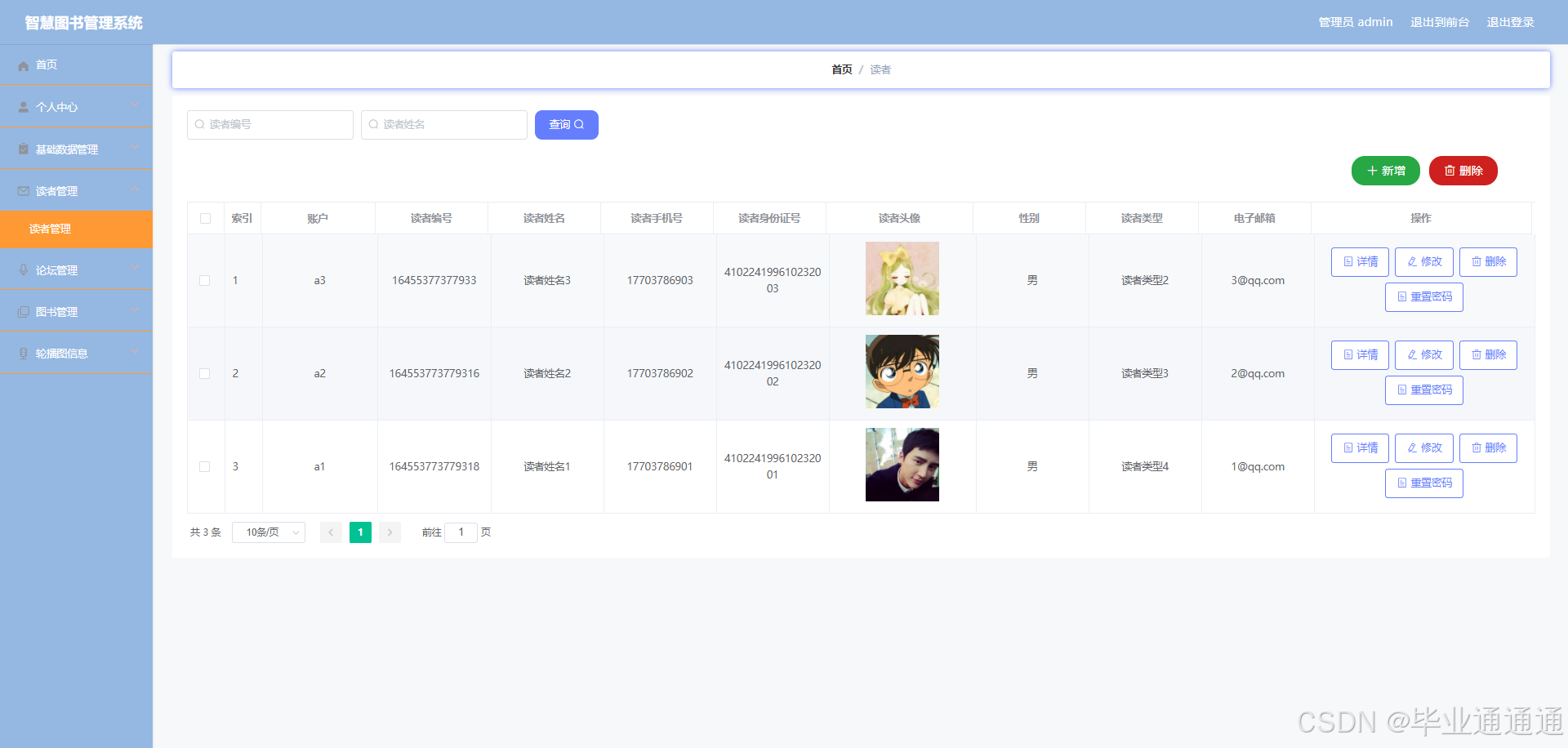Open 轮播图信息 using its sidebar icon
Image resolution: width=1568 pixels, height=748 pixels.
pos(23,353)
